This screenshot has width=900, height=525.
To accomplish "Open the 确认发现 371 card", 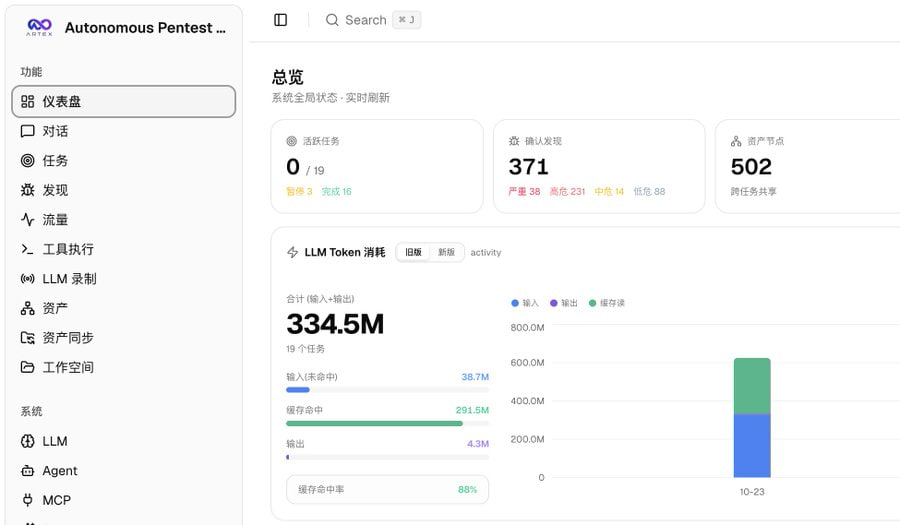I will 599,166.
